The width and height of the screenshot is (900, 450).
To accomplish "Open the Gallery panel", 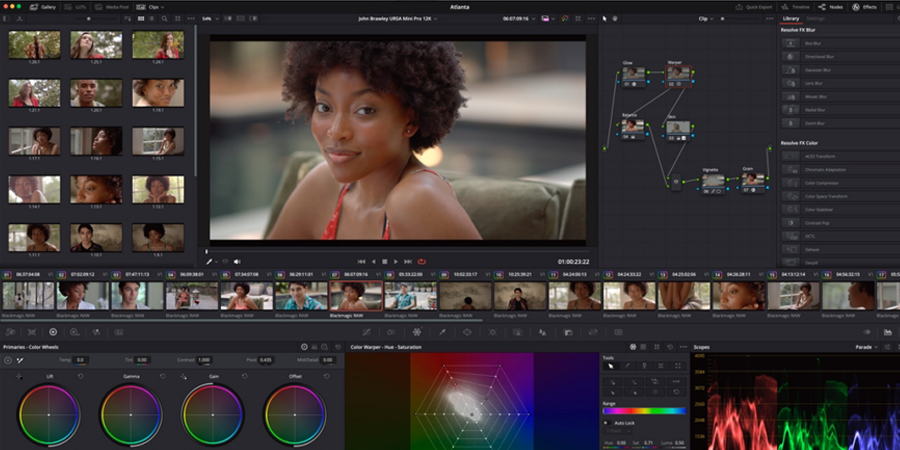I will (42, 7).
